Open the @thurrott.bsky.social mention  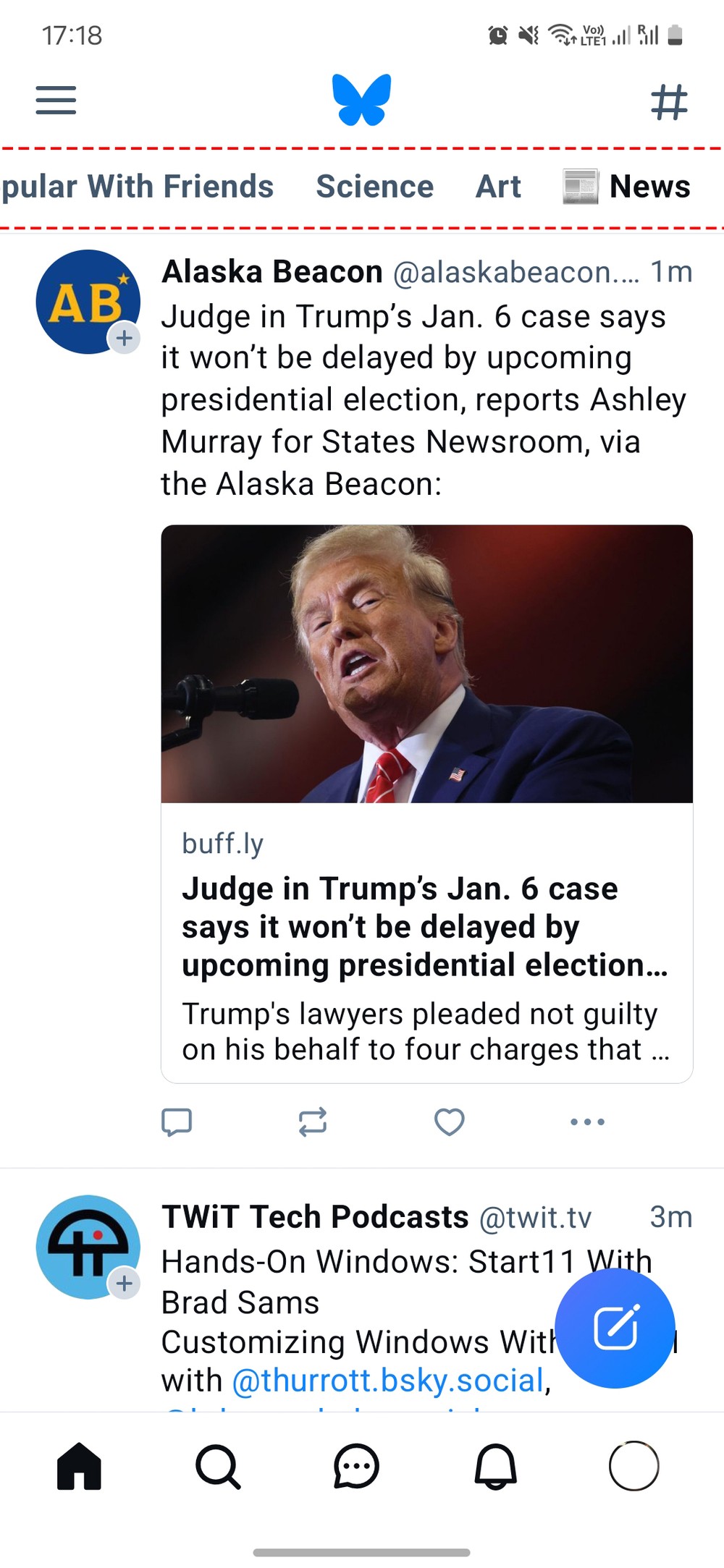coord(388,1381)
